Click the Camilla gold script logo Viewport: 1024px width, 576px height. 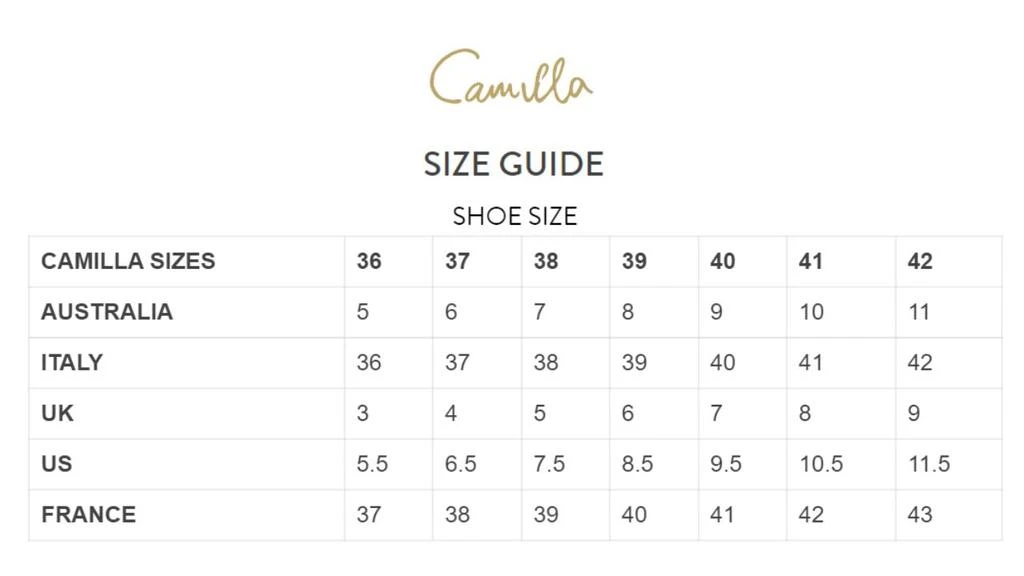click(x=511, y=77)
